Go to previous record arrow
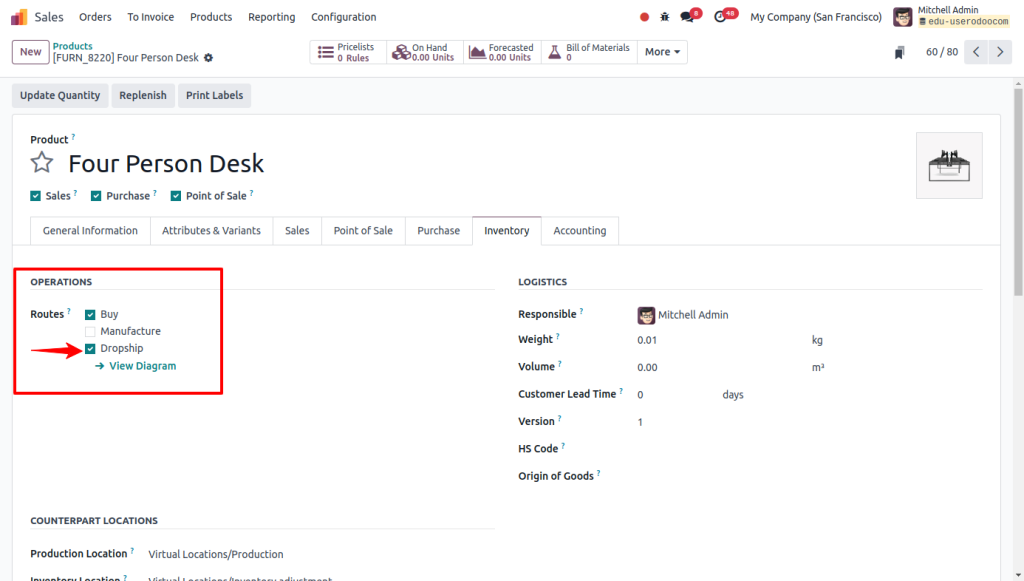Screen dimensions: 1024x581 pos(976,52)
